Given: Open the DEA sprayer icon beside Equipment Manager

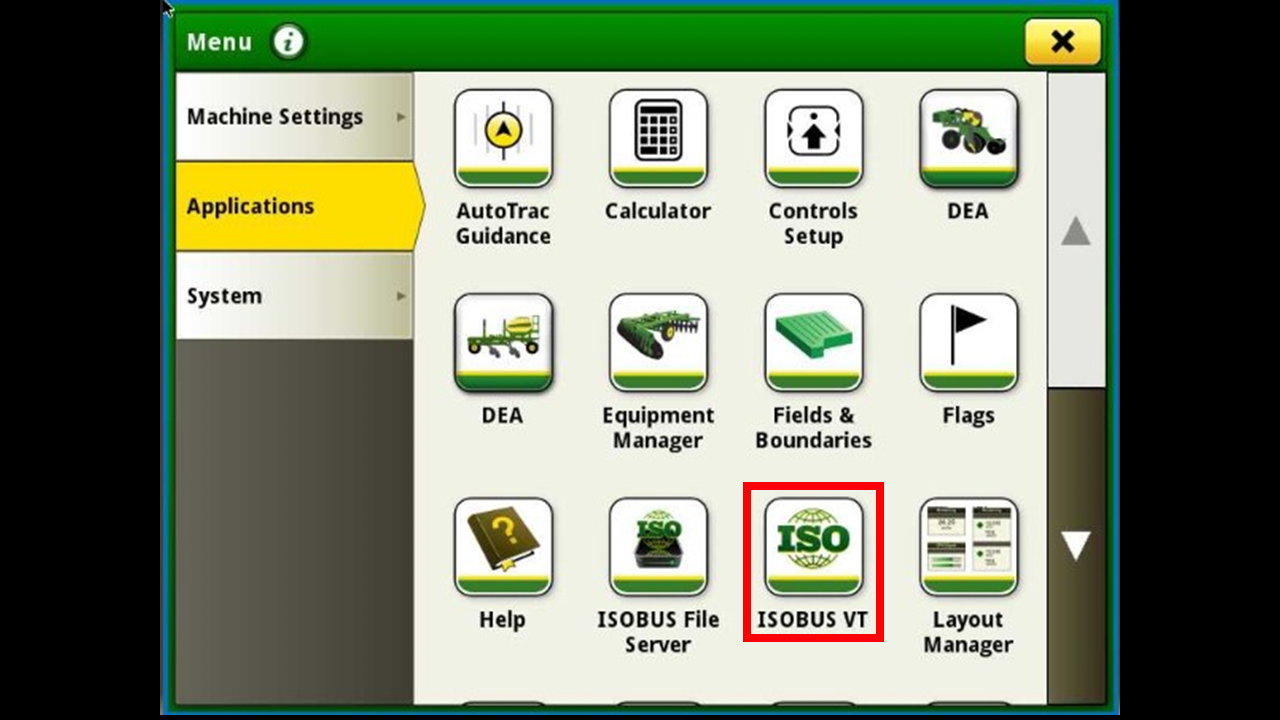Looking at the screenshot, I should [503, 342].
